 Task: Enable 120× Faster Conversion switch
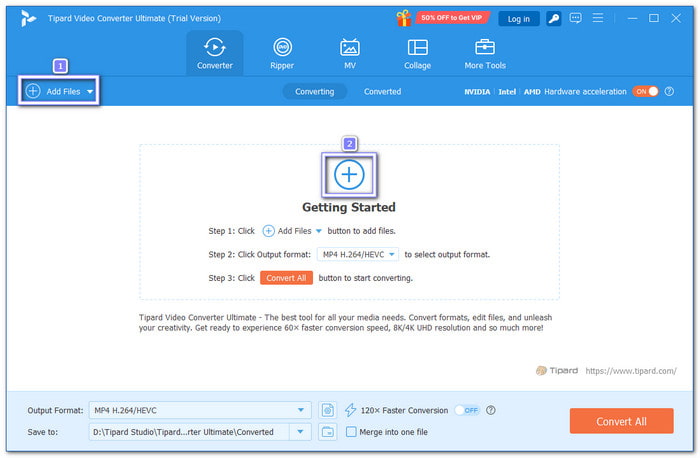pyautogui.click(x=466, y=410)
